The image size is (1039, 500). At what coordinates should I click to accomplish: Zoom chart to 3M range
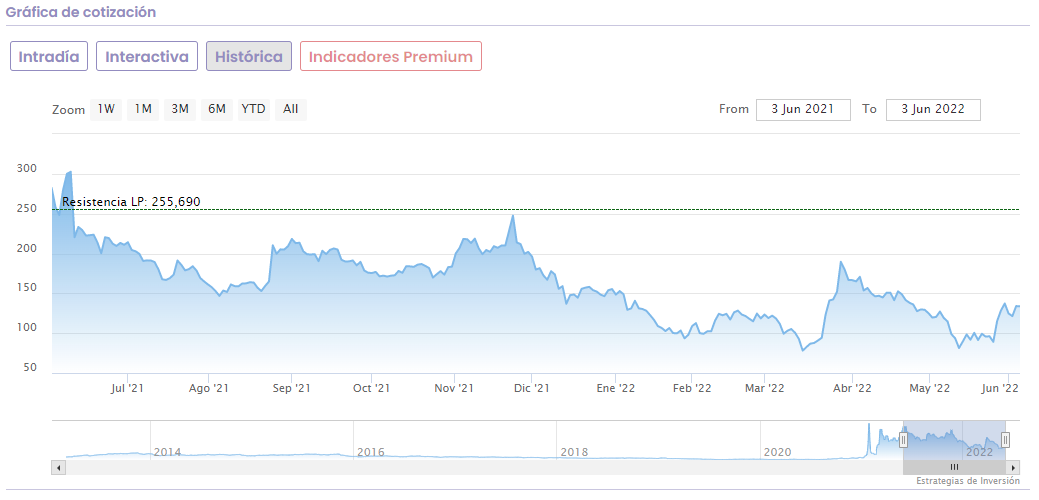pos(180,109)
